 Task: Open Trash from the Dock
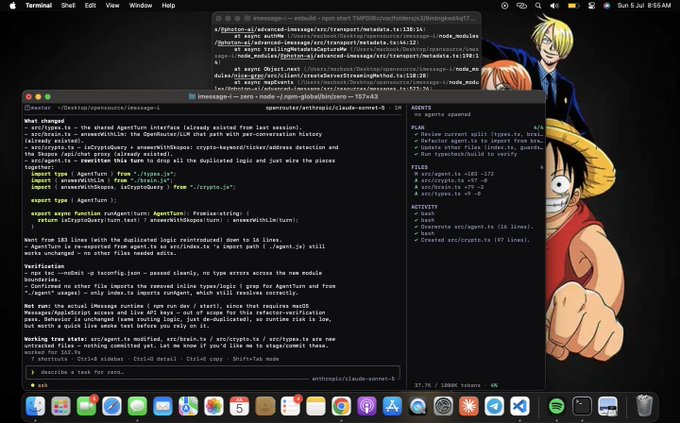pyautogui.click(x=644, y=406)
